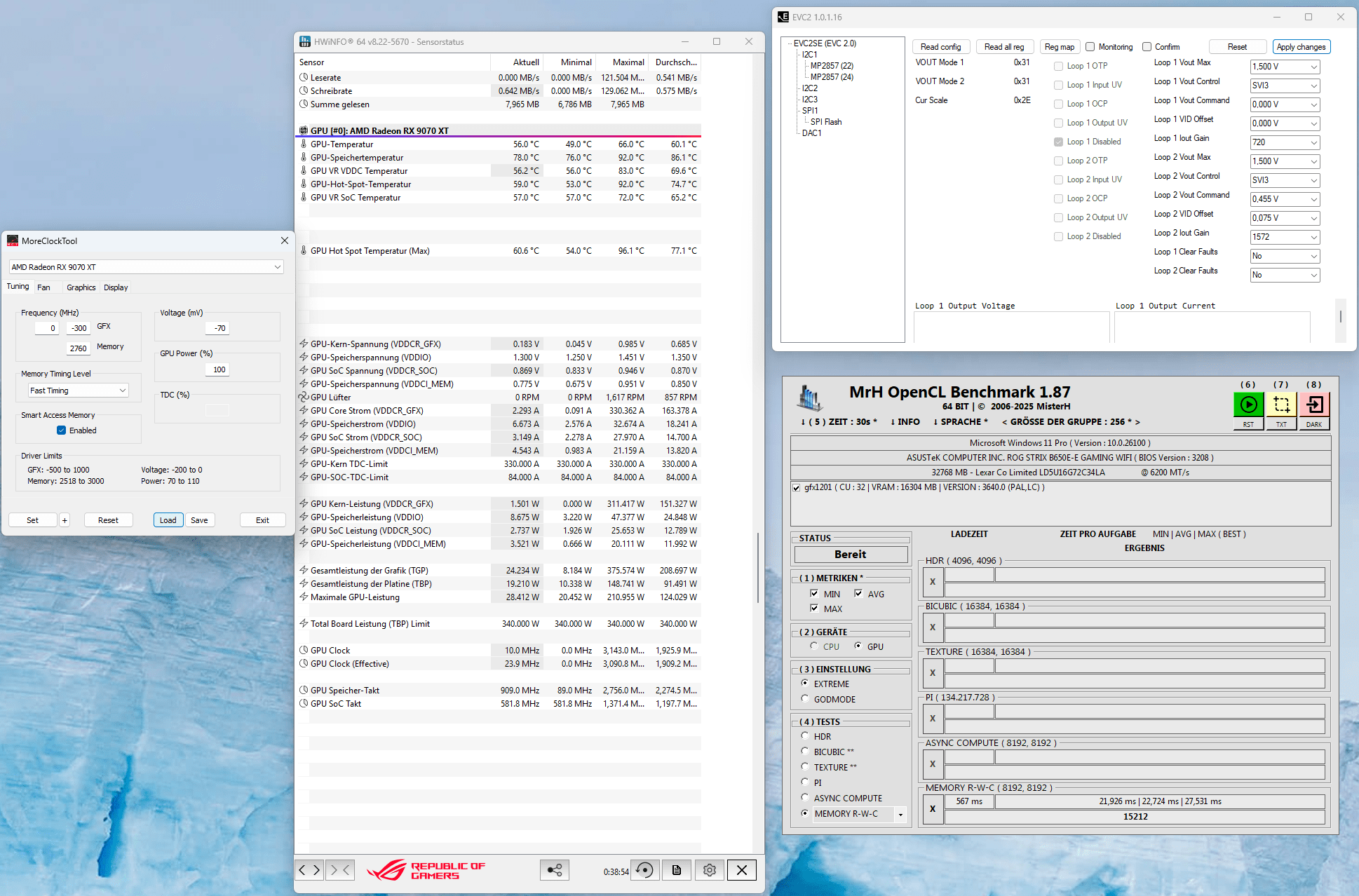Open the Tuning tab
Image resolution: width=1359 pixels, height=896 pixels.
[x=18, y=286]
